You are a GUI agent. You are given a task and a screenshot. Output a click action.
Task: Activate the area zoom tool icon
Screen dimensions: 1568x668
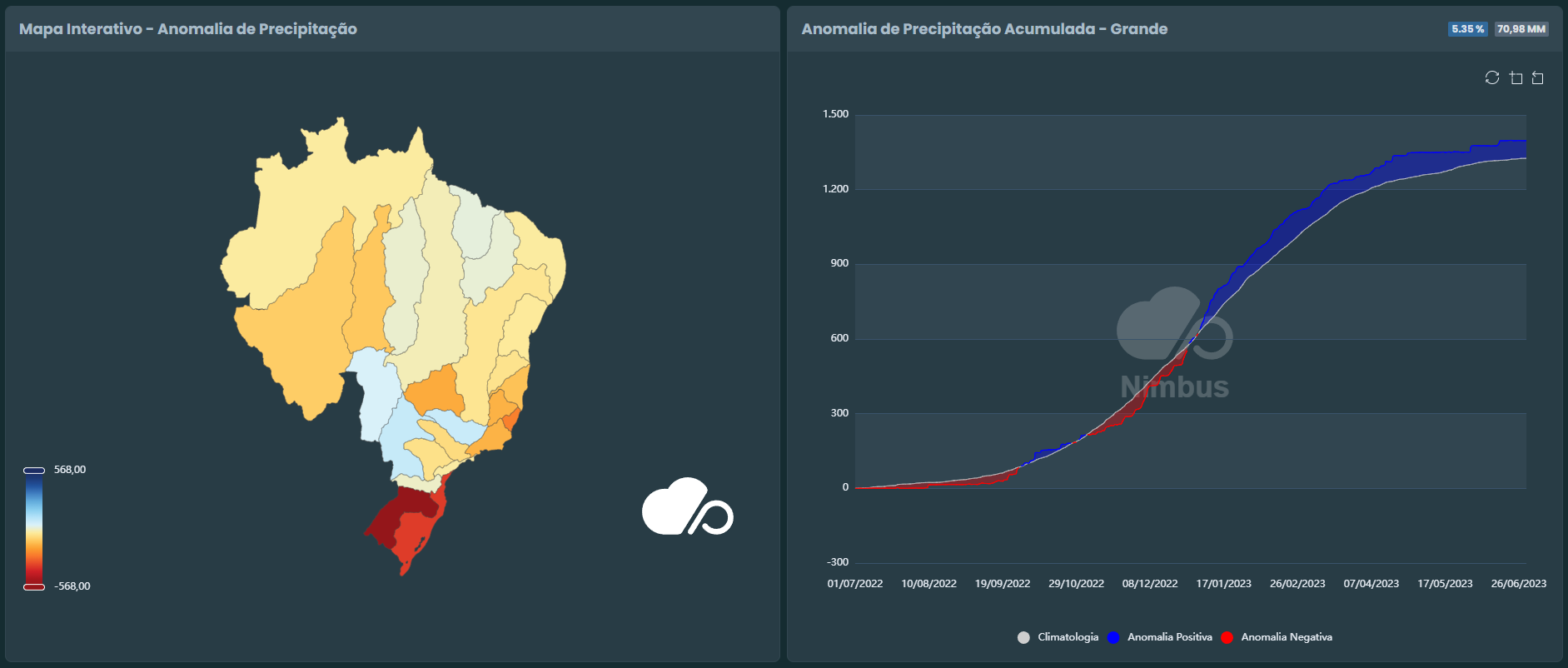[1516, 77]
